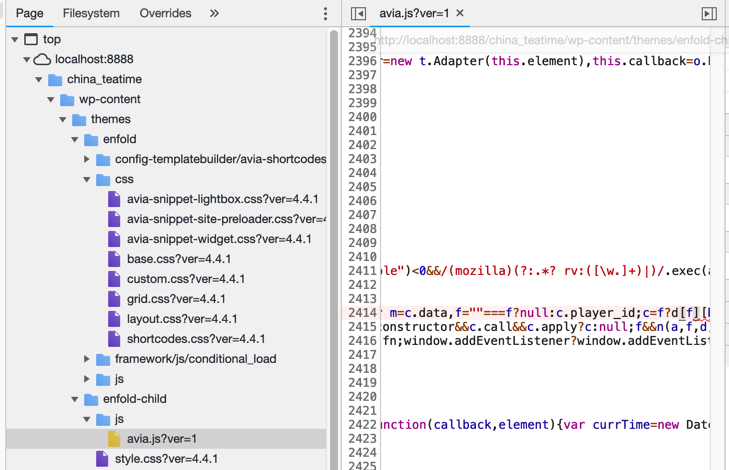Collapse the wp-content folder
This screenshot has height=470, width=729.
(51, 99)
